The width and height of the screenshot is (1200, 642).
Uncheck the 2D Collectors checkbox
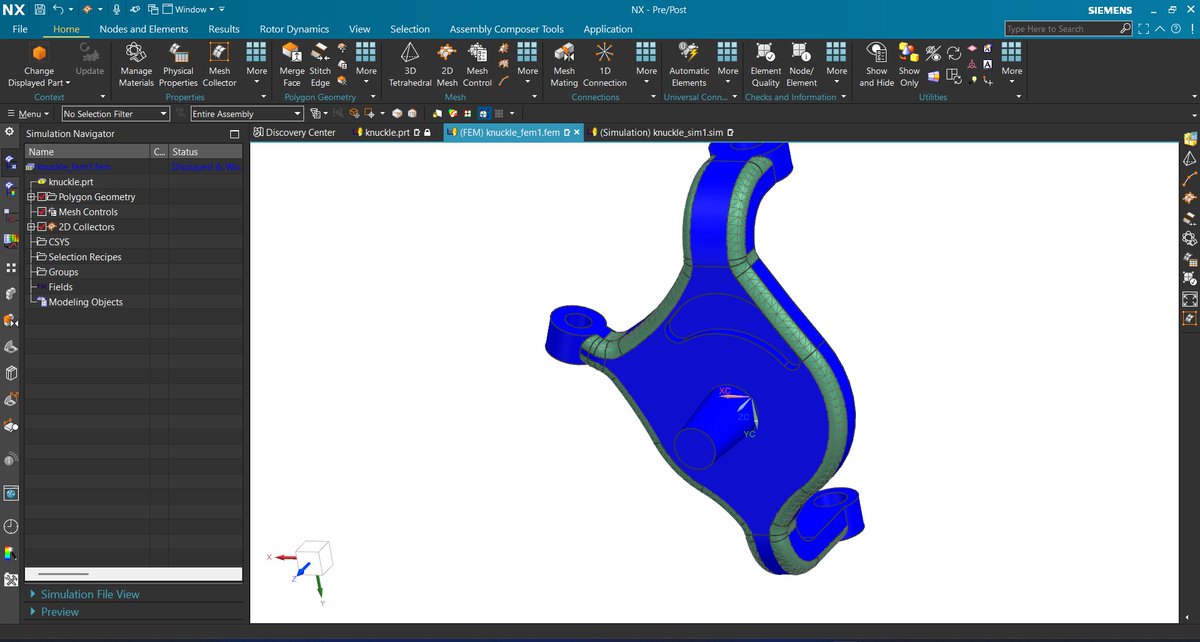tap(41, 227)
